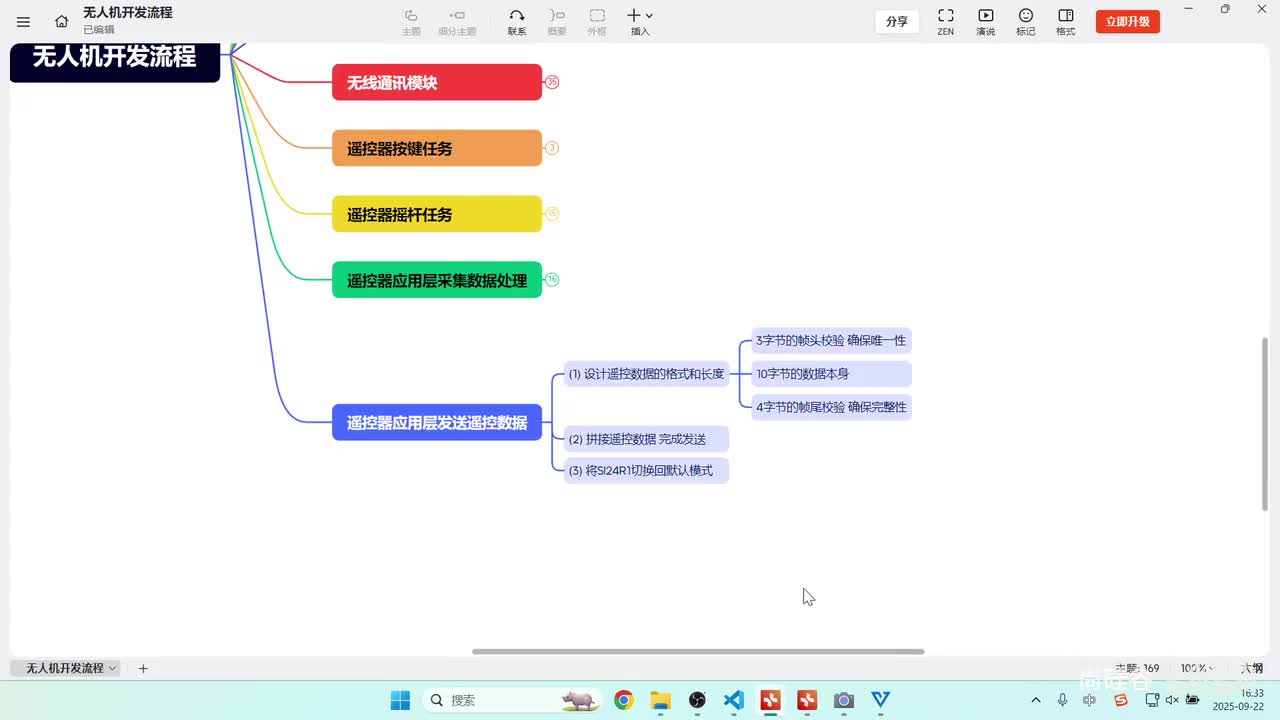The height and width of the screenshot is (720, 1280).
Task: Click the Share (分享) button
Action: tap(897, 21)
